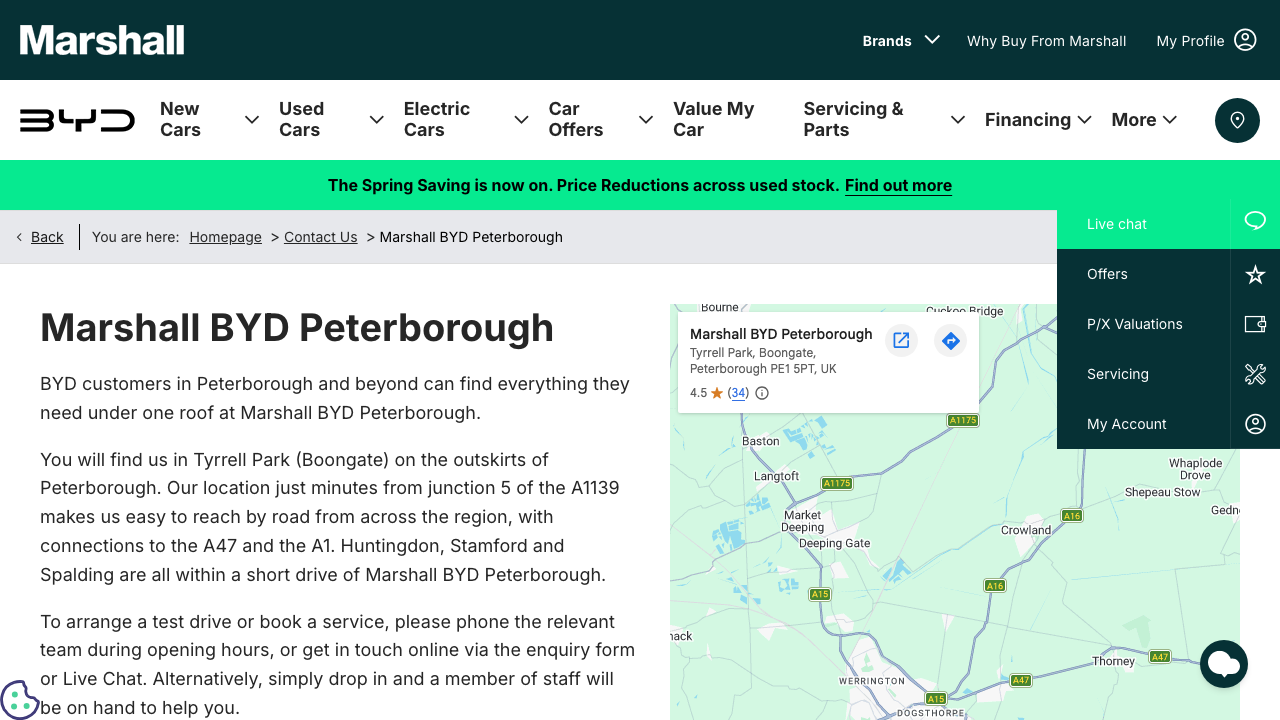
Task: Click the BYD logo icon
Action: click(x=77, y=120)
